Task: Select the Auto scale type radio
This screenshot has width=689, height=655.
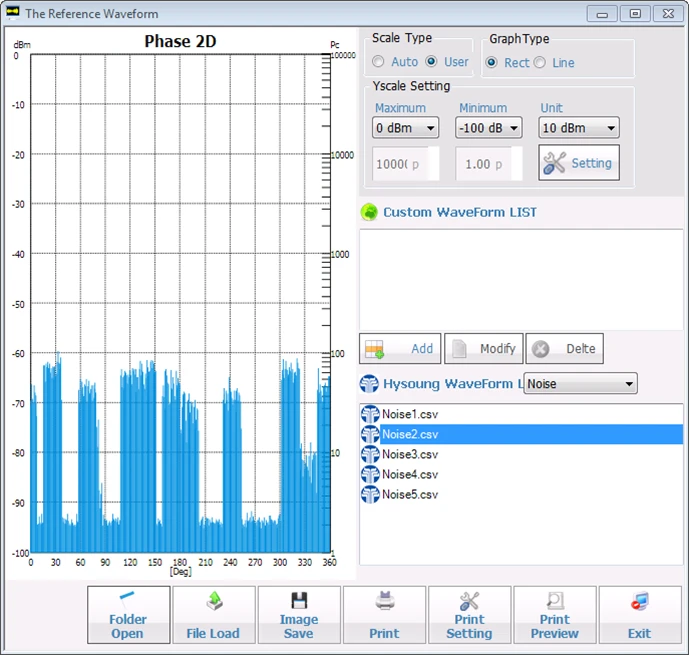Action: (378, 62)
